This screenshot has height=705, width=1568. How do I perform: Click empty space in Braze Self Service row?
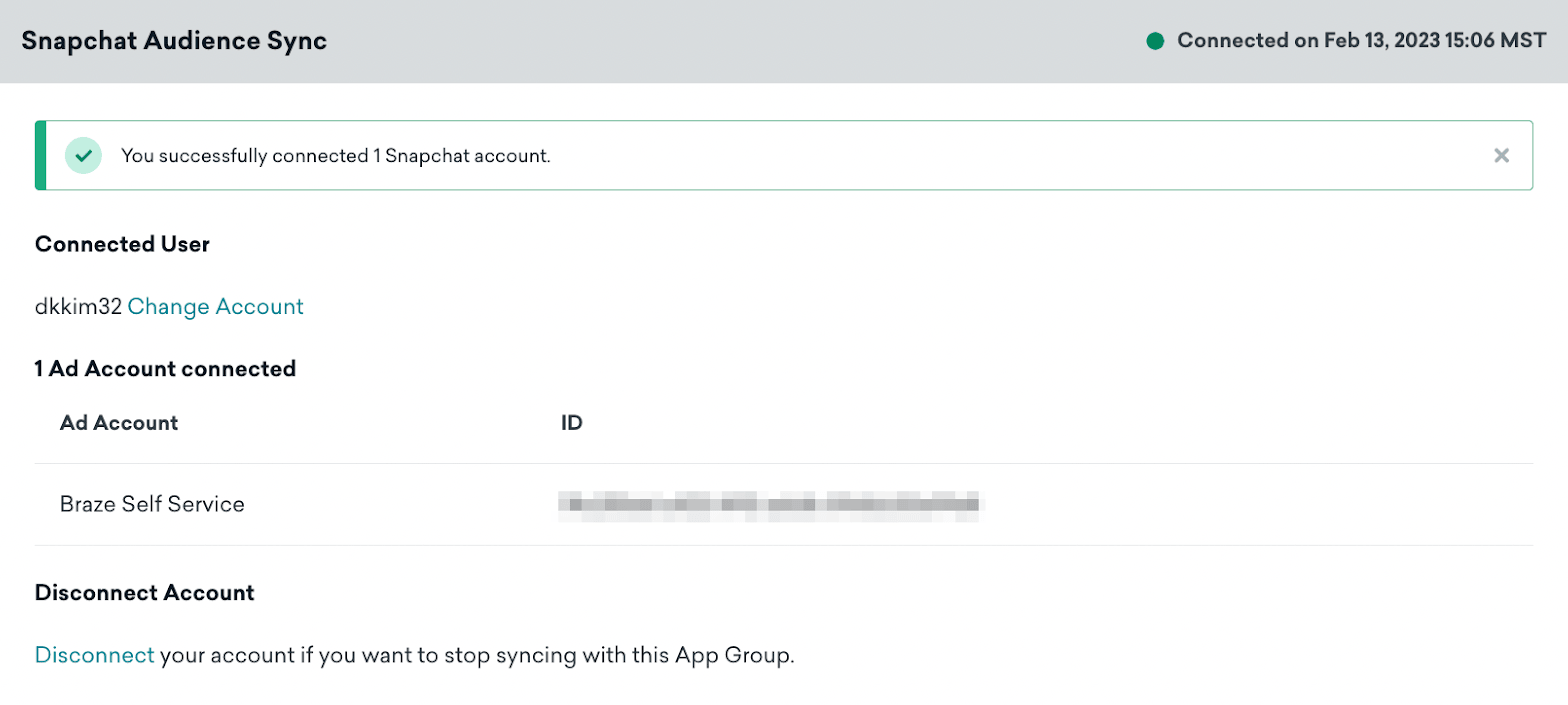[1250, 504]
